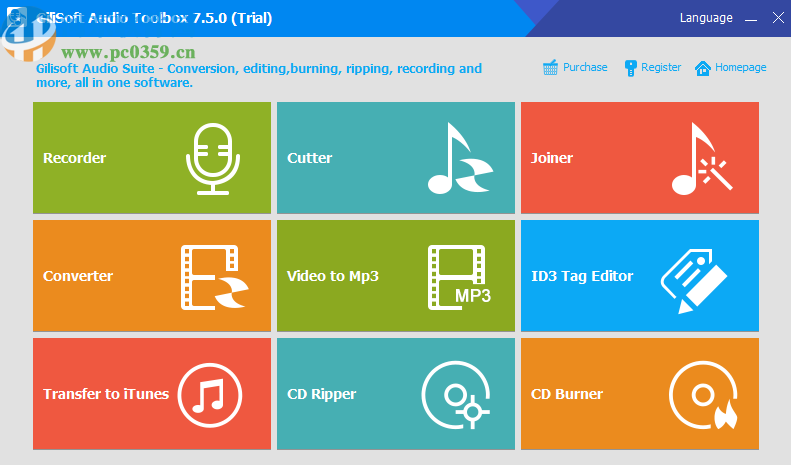Minimize the Gilisoft Audio Toolbox window
This screenshot has width=791, height=465.
tap(751, 19)
